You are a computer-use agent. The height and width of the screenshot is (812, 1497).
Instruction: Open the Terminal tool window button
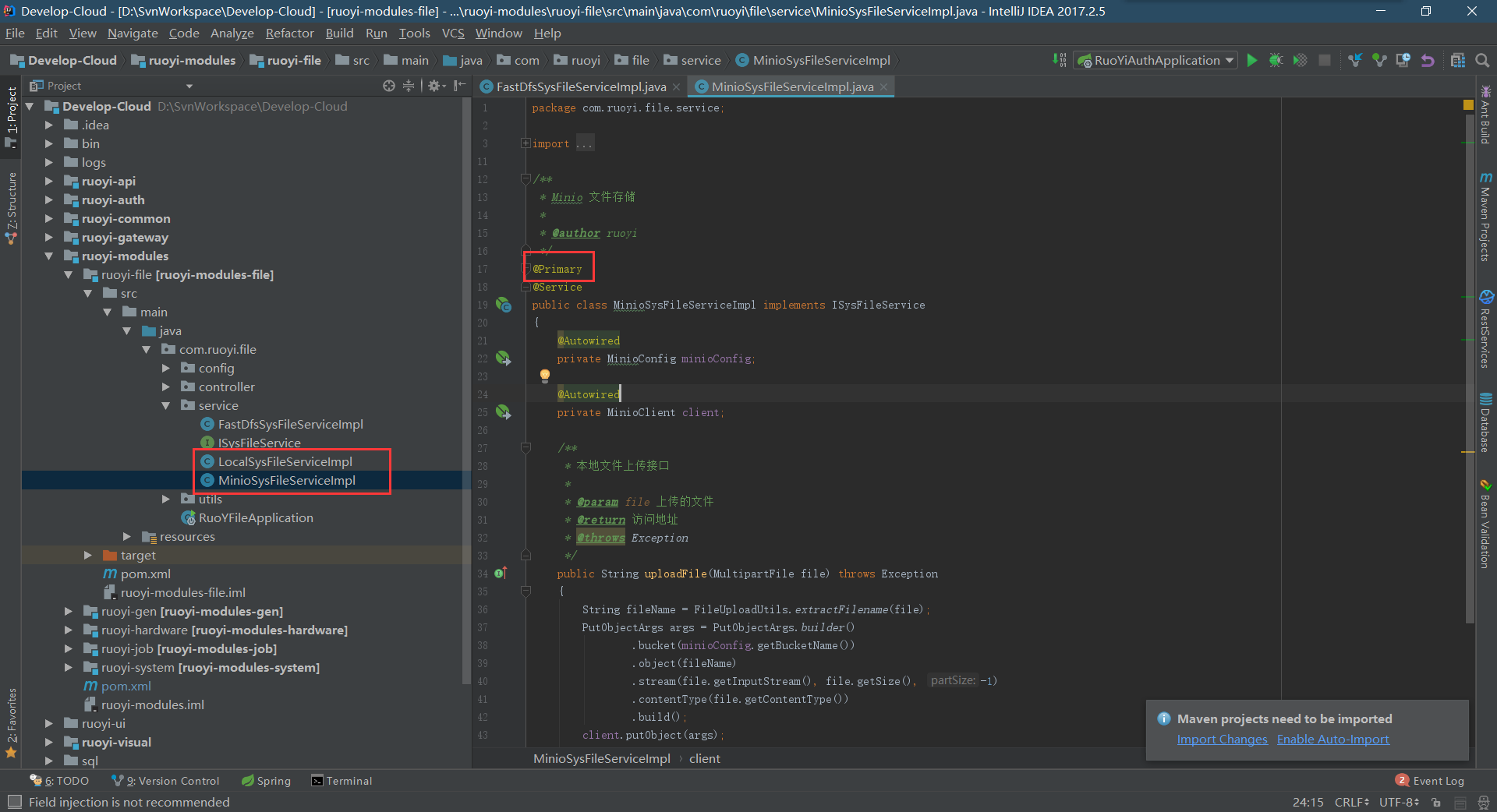pyautogui.click(x=342, y=781)
